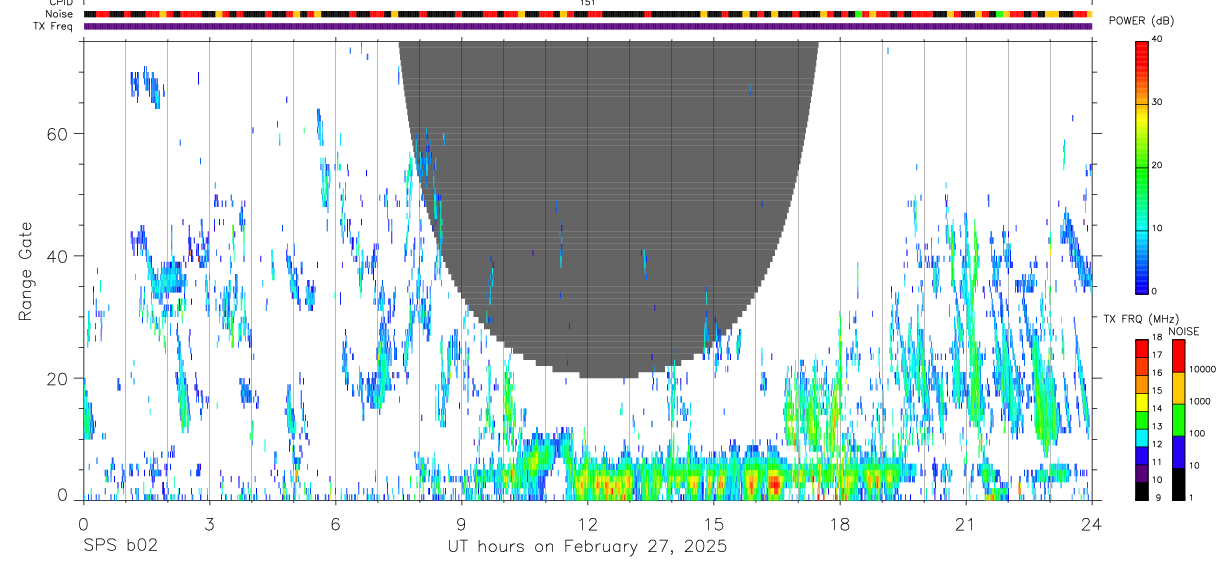
Task: Click the 24 tick on UT hours axis
Action: coord(1091,523)
